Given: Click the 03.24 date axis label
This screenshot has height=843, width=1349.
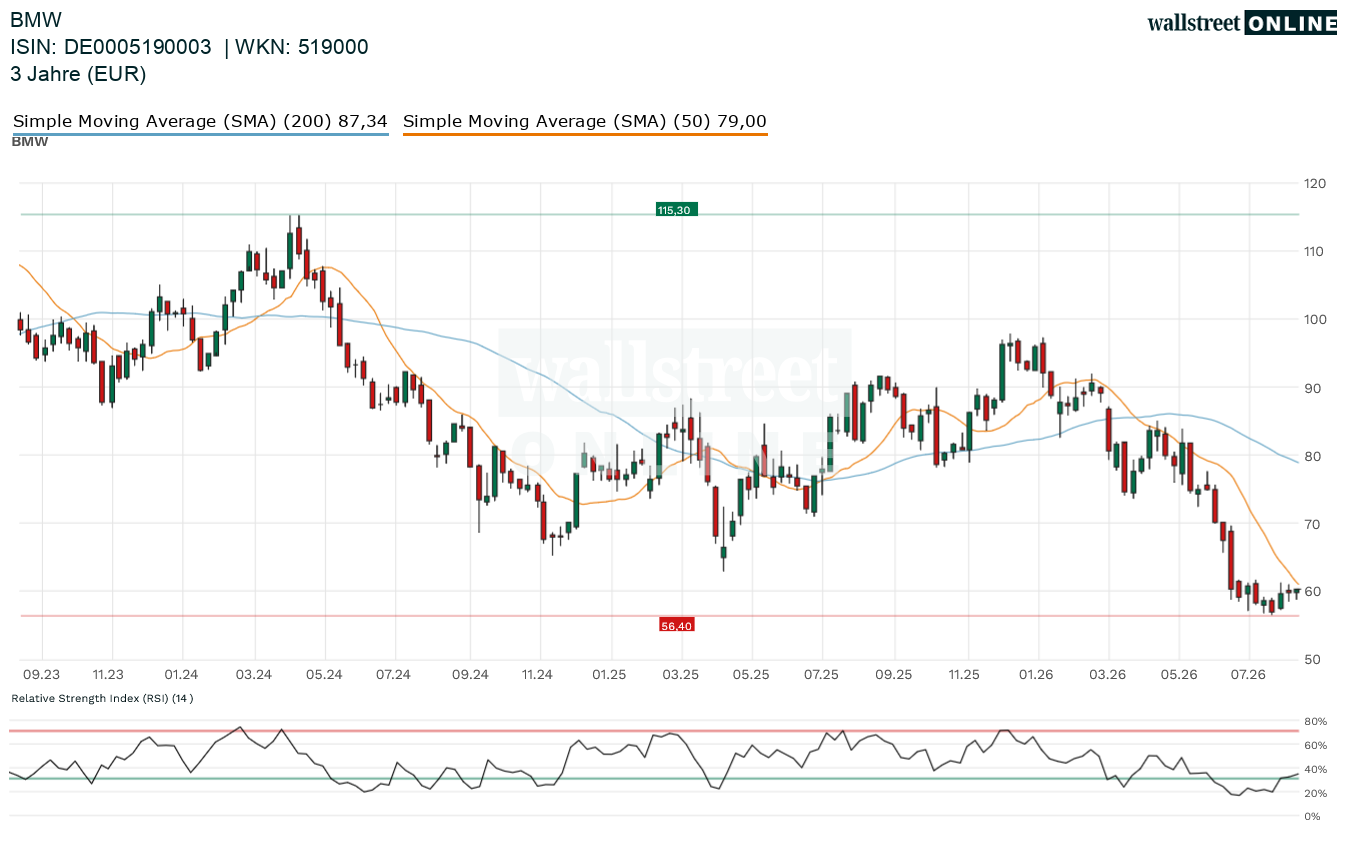Looking at the screenshot, I should coord(254,675).
